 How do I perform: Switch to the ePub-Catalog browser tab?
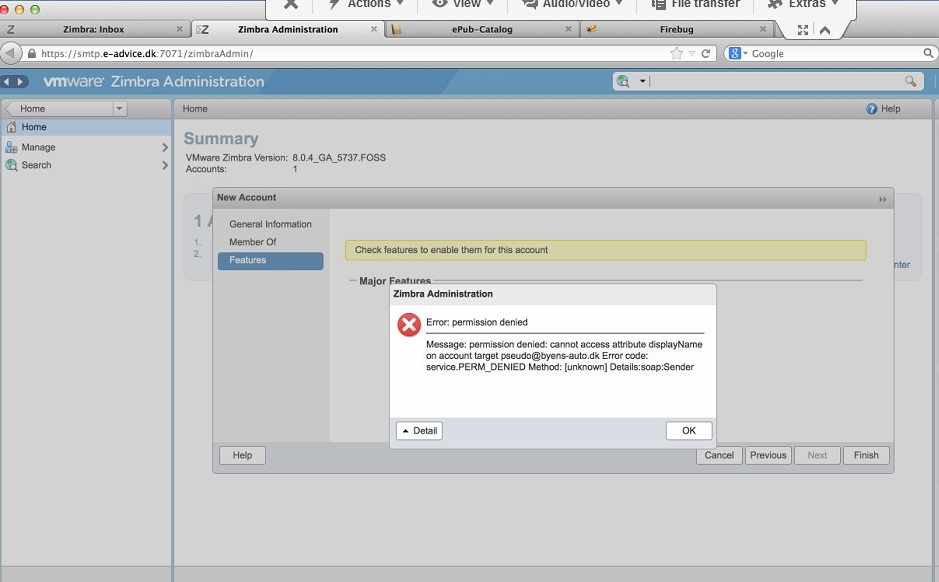pos(482,29)
